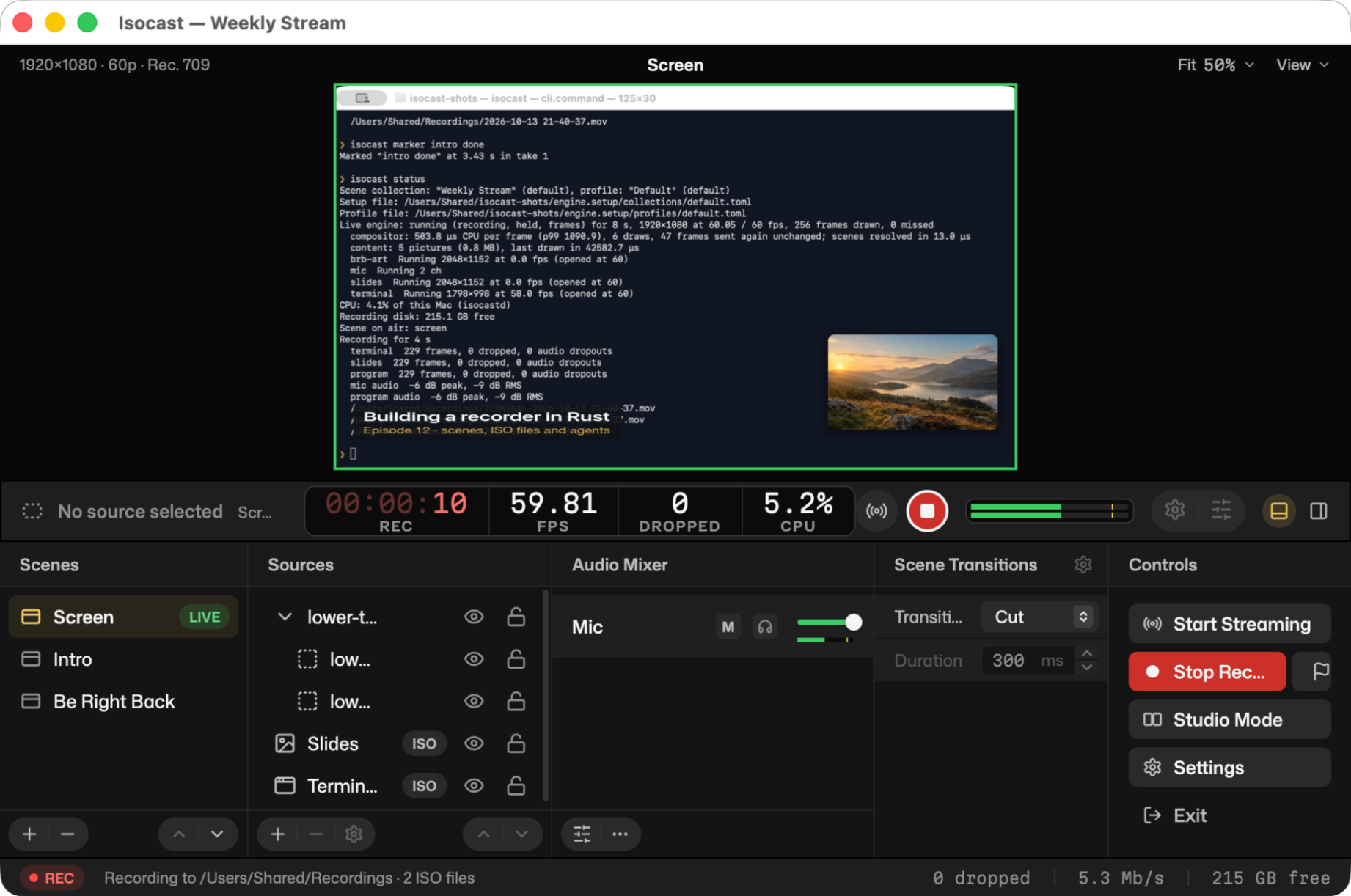Lock the first low... child source
Viewport: 1351px width, 896px height.
(516, 659)
